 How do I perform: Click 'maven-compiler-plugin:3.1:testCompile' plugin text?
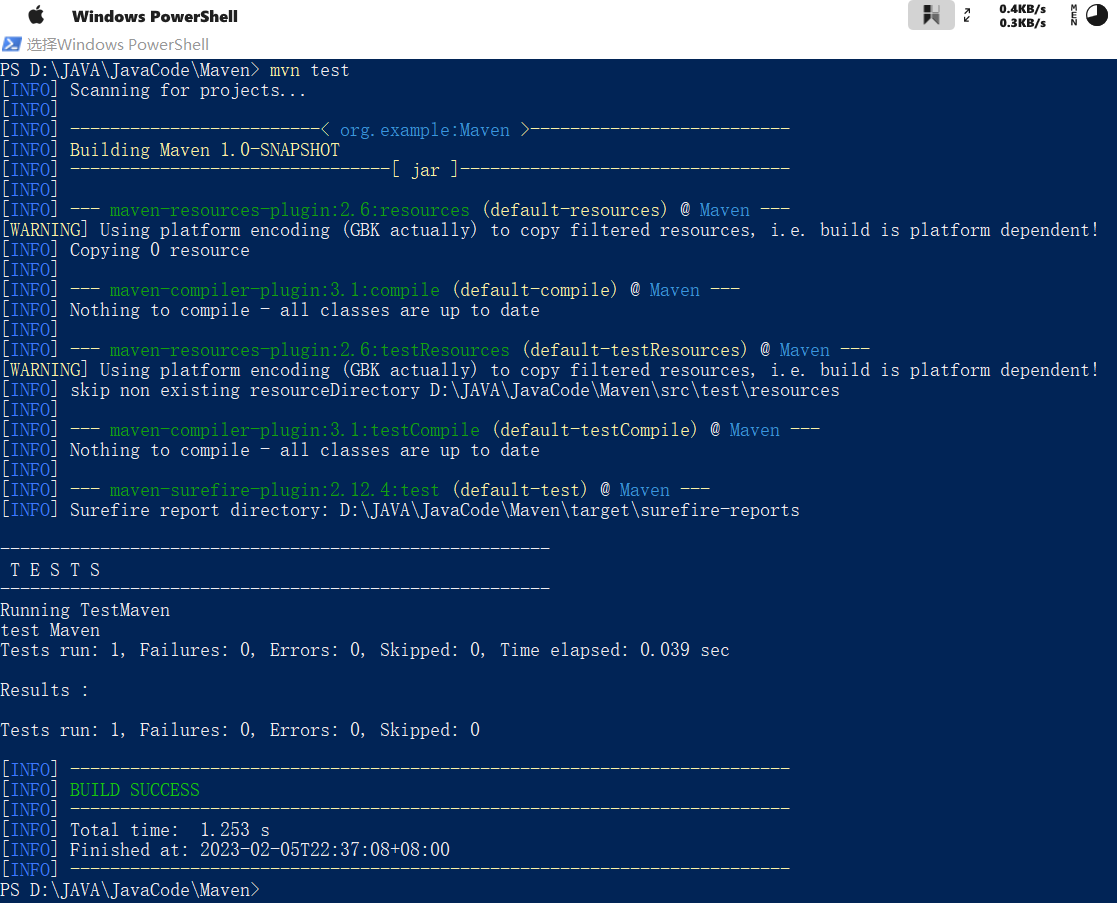[295, 430]
